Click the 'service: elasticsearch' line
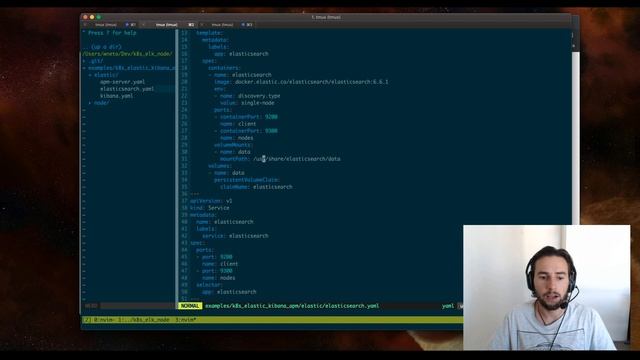 tap(235, 236)
